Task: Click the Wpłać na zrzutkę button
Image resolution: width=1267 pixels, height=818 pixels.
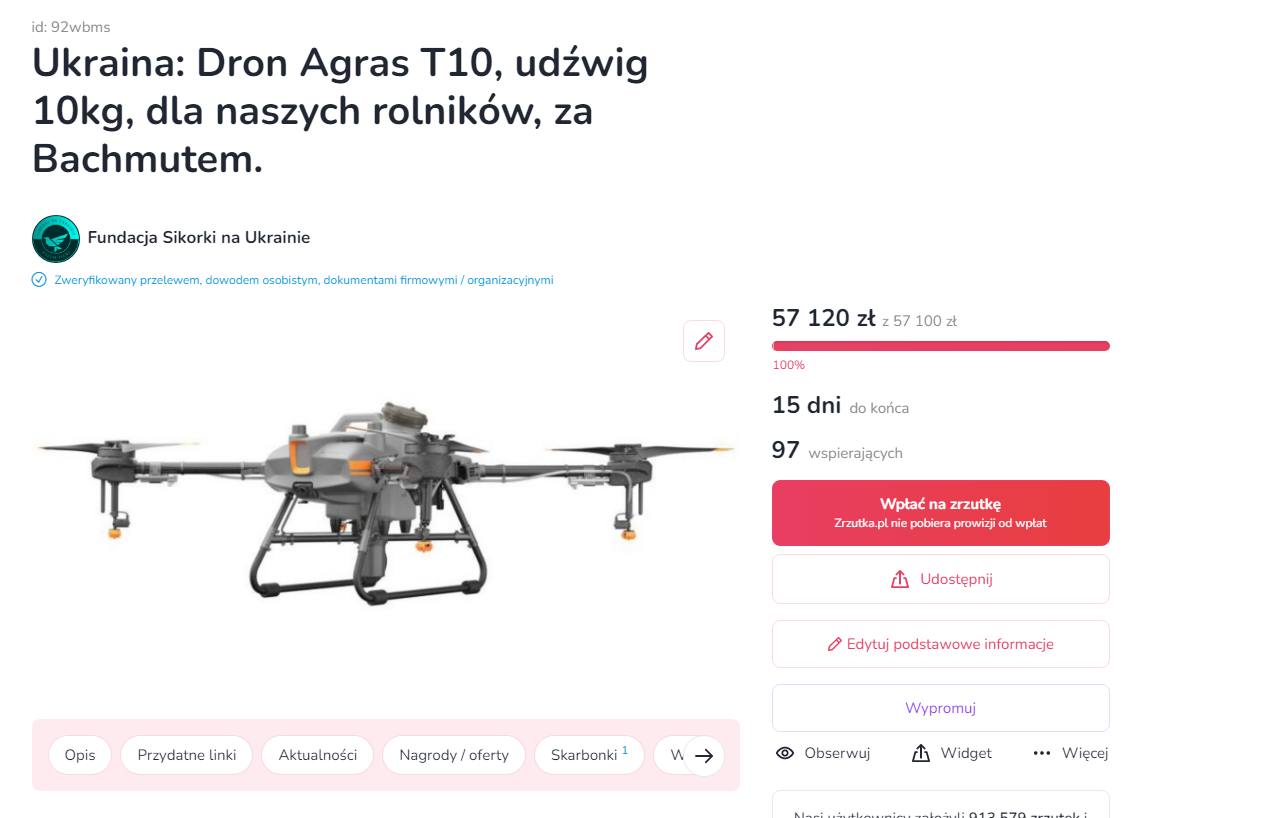Action: point(941,513)
